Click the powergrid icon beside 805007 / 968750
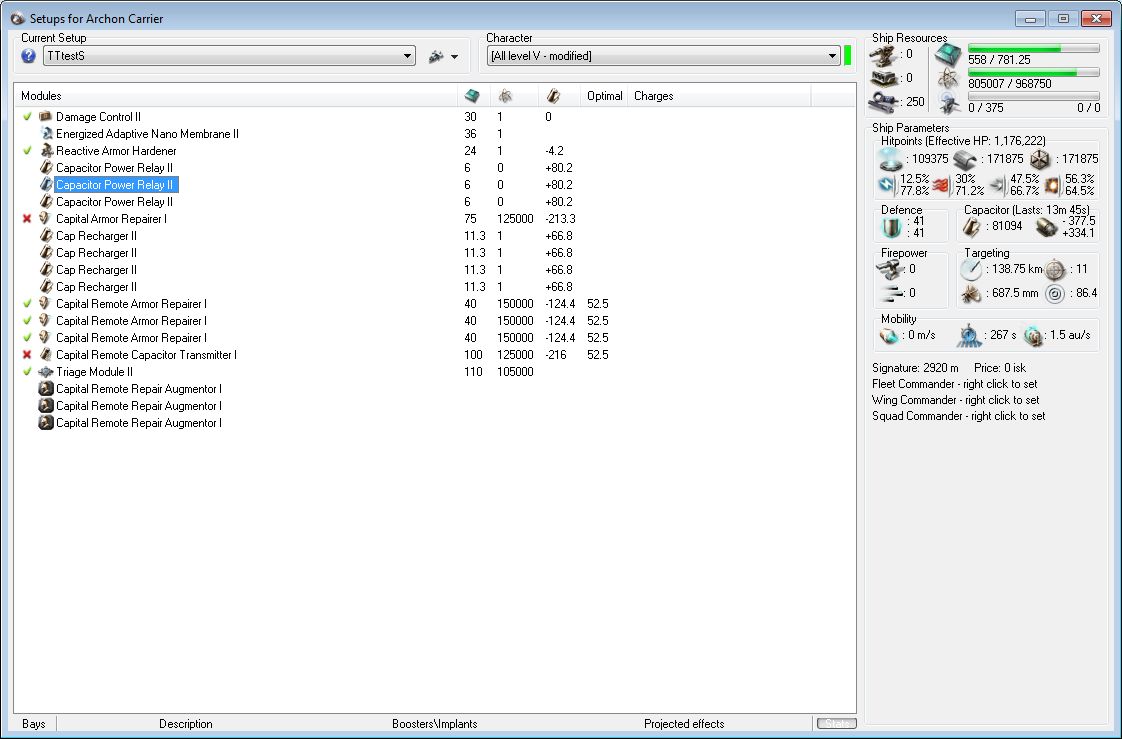Screen dimensions: 1122x739 coord(949,79)
